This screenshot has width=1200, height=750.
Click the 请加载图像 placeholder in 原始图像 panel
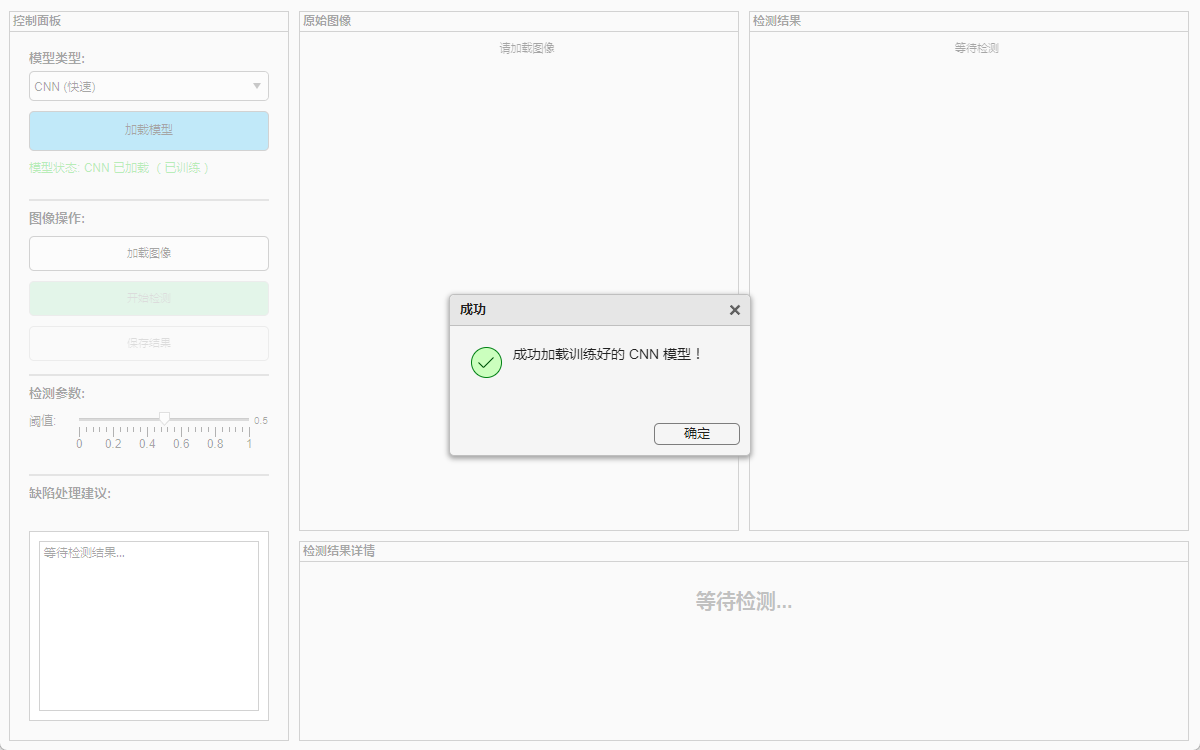pyautogui.click(x=527, y=48)
